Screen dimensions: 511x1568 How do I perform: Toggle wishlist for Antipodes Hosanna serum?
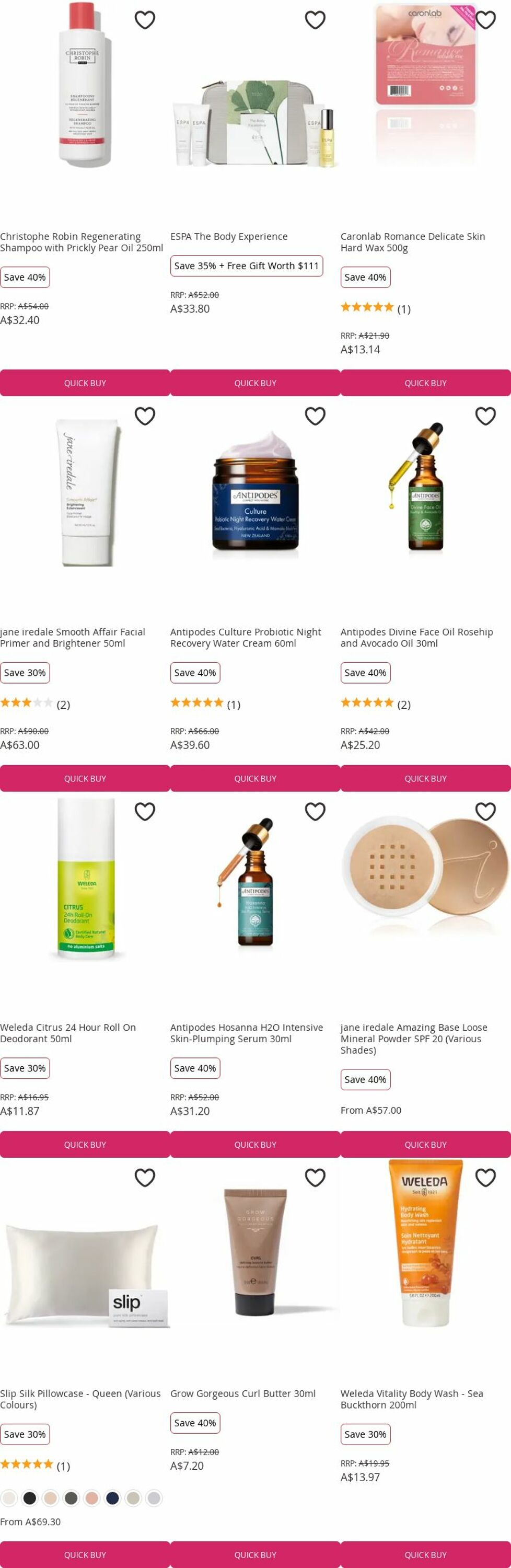315,811
